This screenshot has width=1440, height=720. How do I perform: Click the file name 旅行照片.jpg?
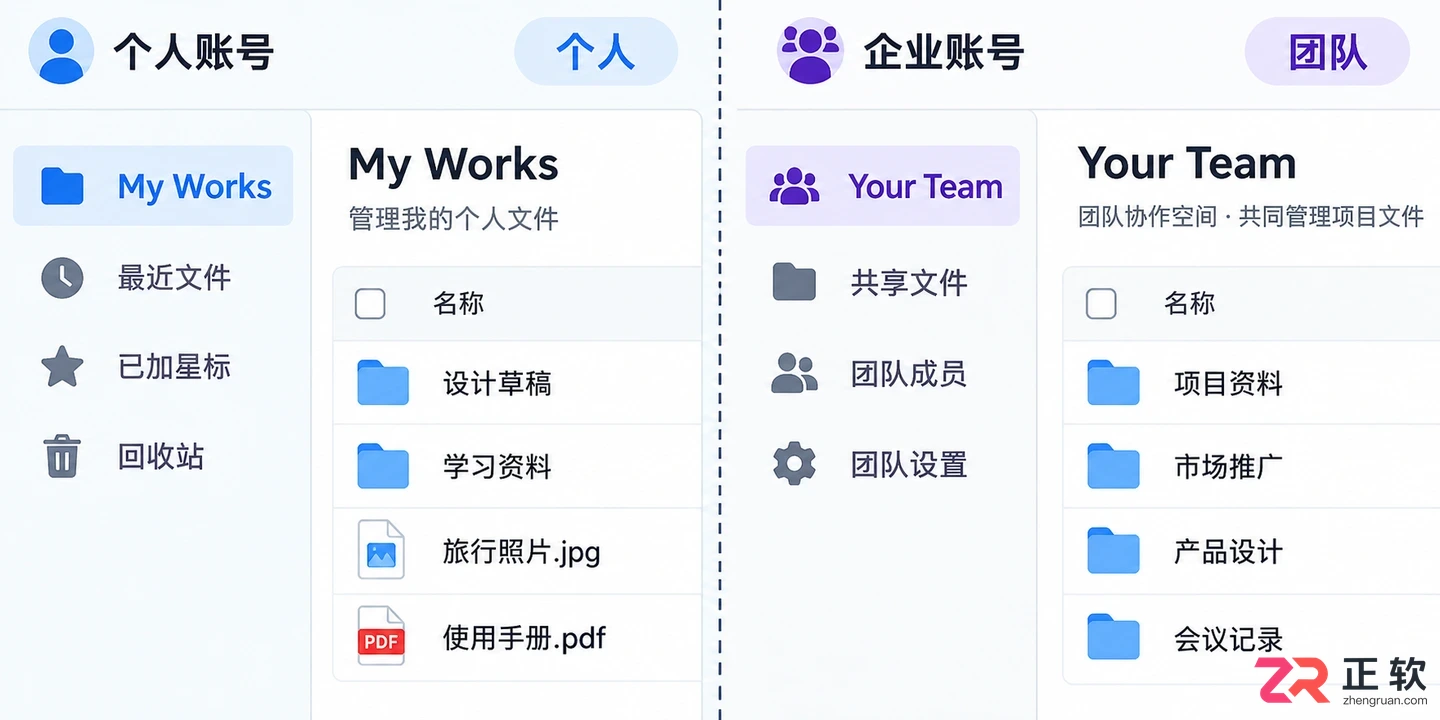point(522,552)
